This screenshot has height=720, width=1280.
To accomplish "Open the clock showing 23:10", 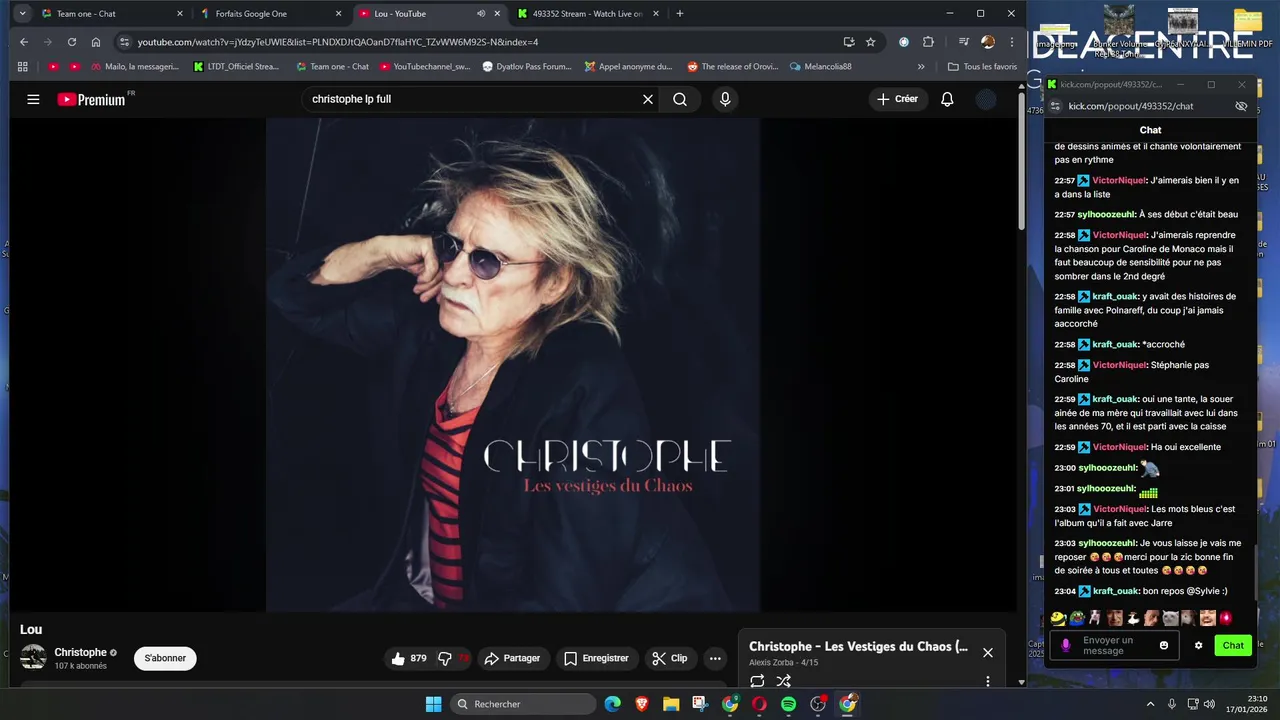I will click(x=1247, y=704).
